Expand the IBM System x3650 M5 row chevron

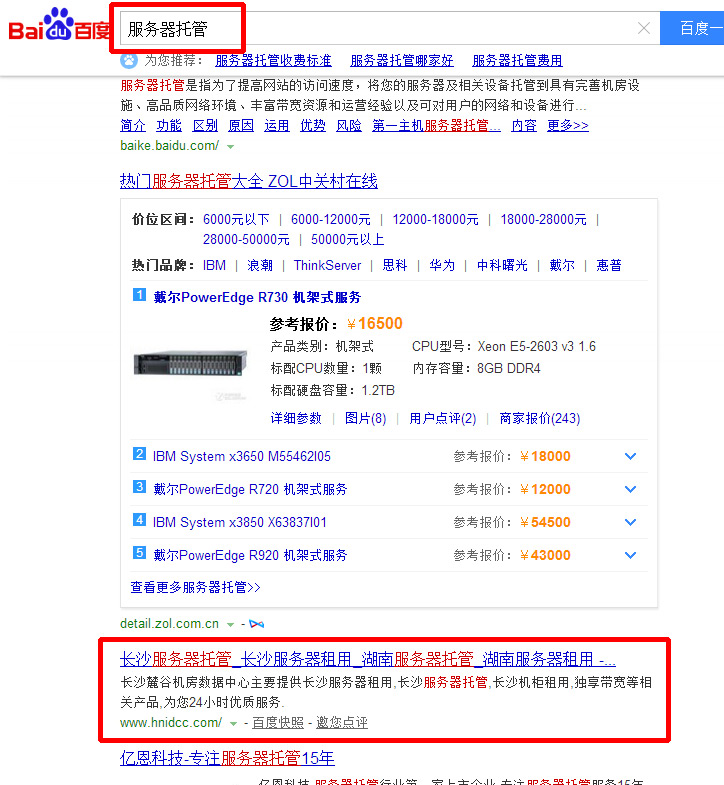click(630, 457)
